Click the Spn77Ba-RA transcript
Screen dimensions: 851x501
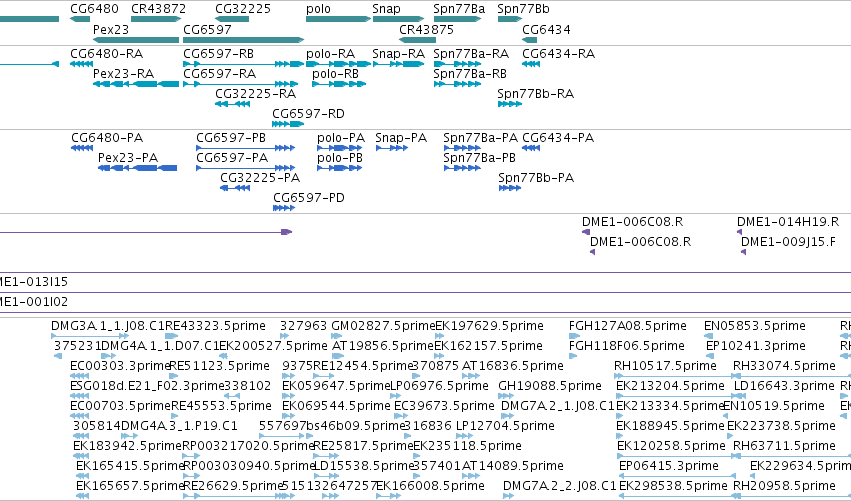tap(458, 64)
